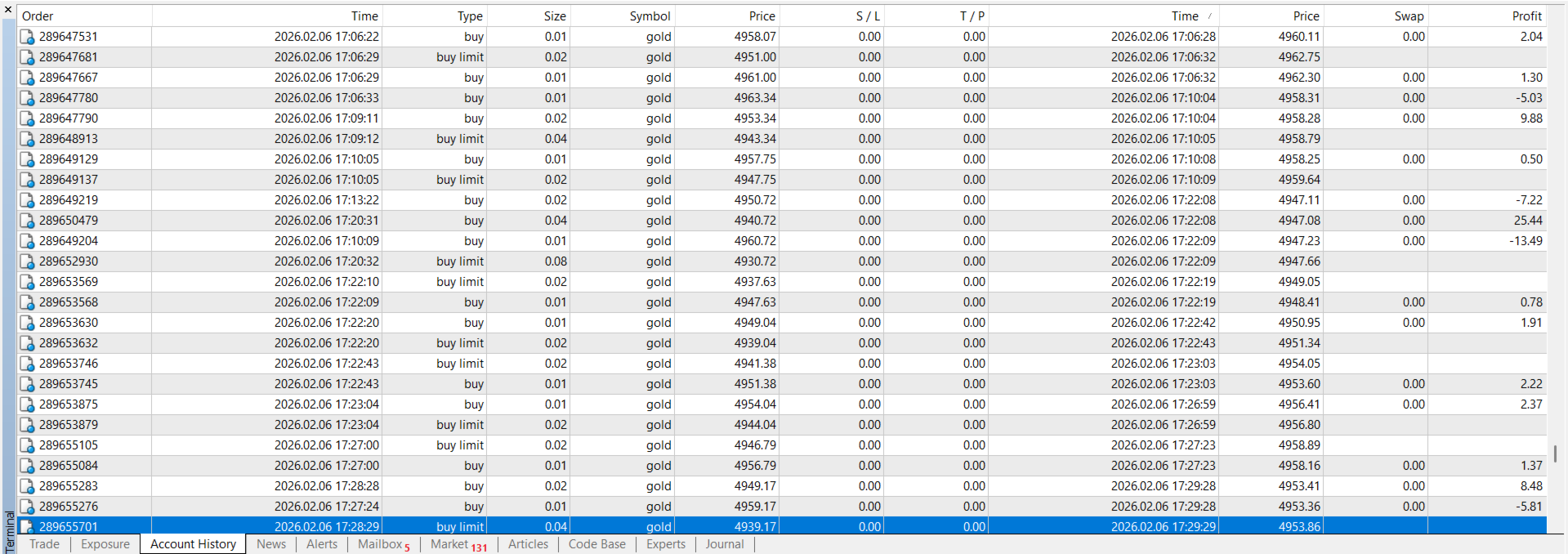Click the order icon for 289649219
1568x554 pixels.
coord(27,200)
